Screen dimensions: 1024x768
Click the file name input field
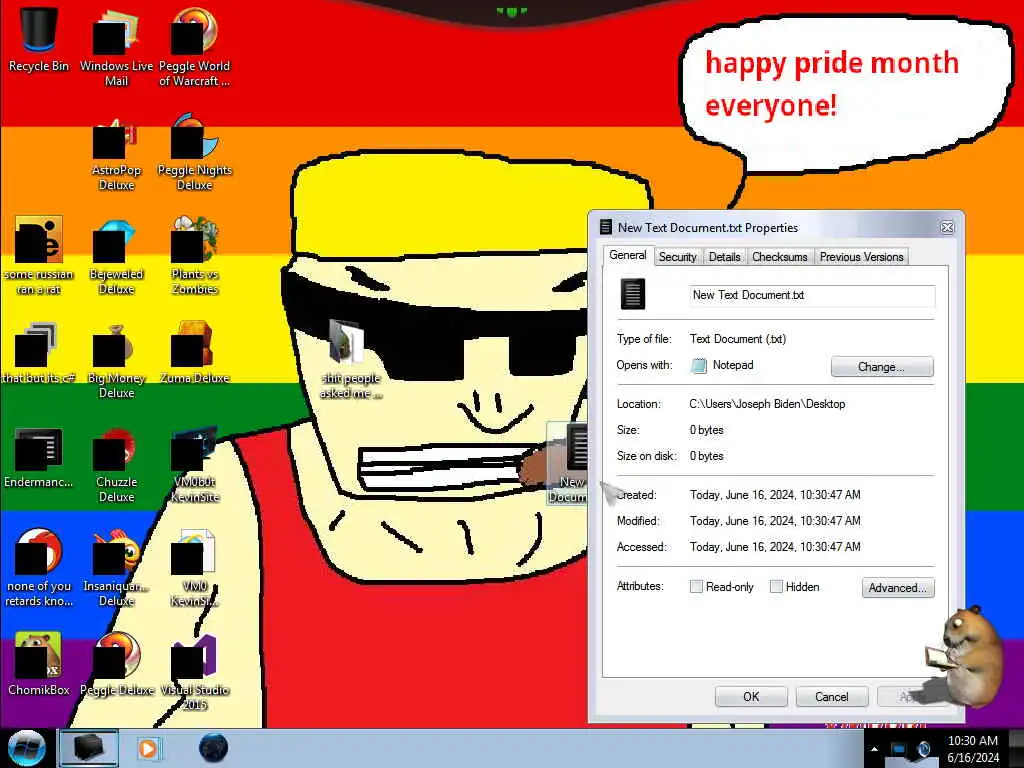[812, 295]
